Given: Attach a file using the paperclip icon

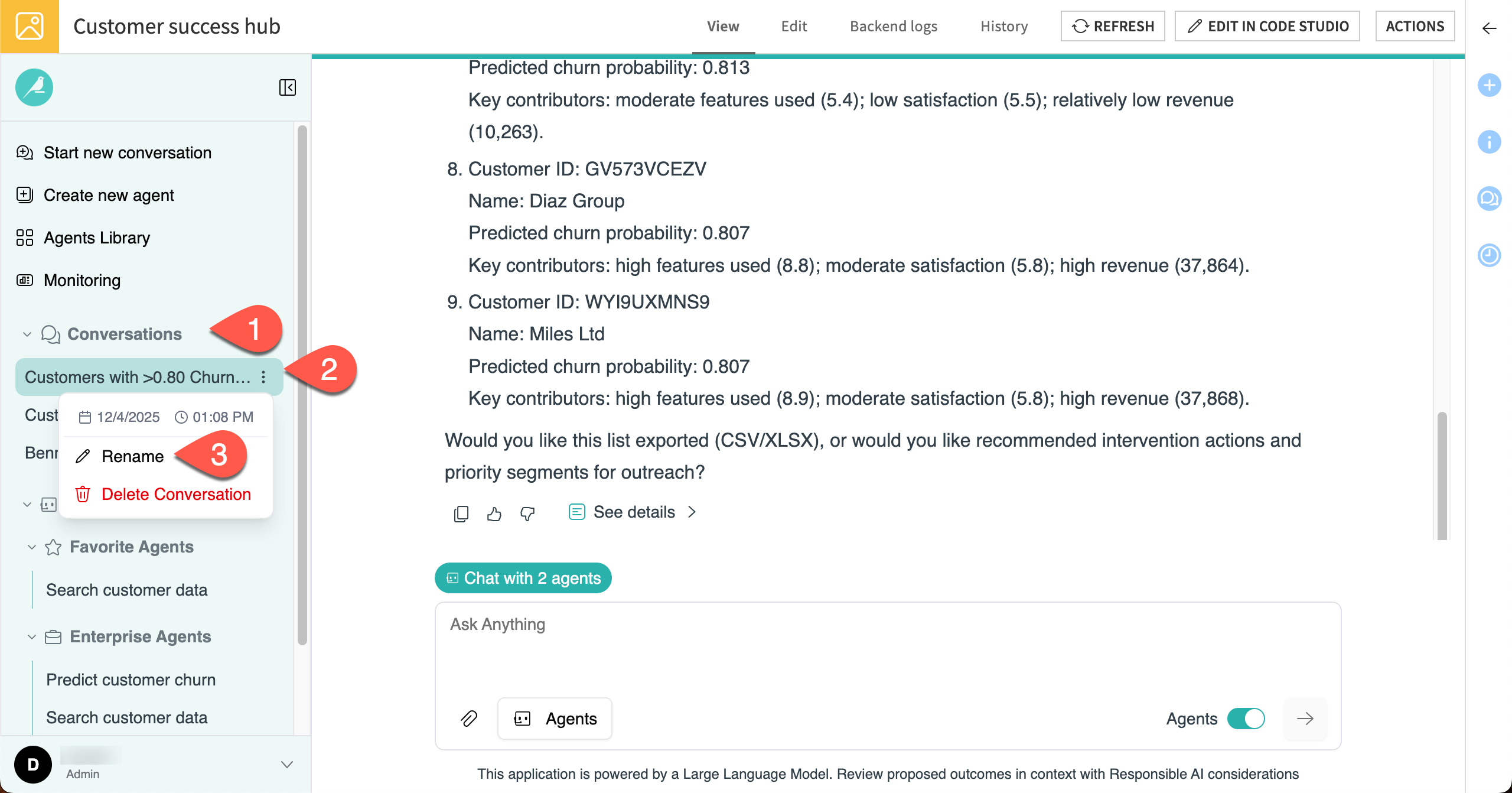Looking at the screenshot, I should coord(470,719).
